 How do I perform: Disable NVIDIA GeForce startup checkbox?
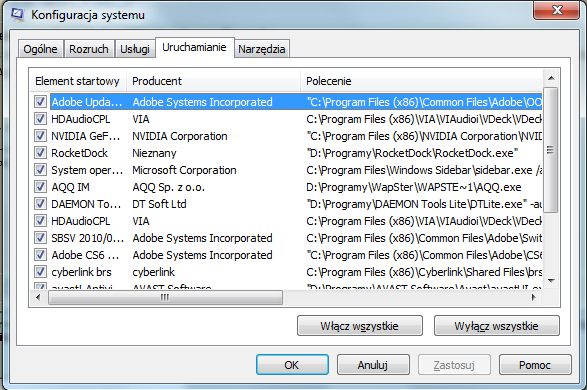point(40,135)
